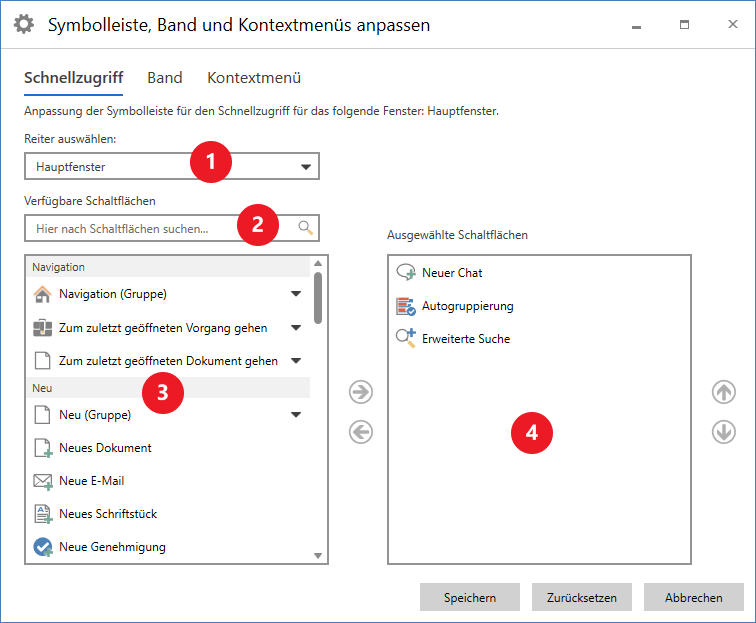The image size is (756, 623).
Task: Move selected button up with up arrow
Action: [724, 392]
